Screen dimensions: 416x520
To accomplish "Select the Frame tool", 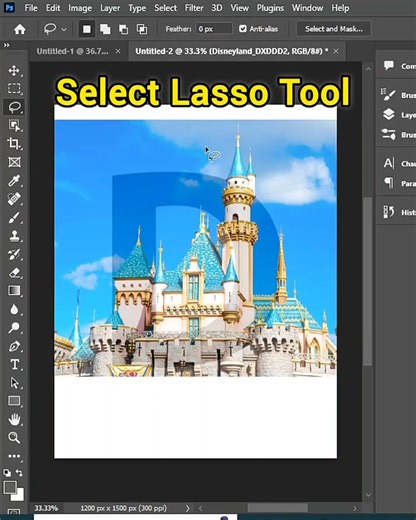I will point(14,162).
